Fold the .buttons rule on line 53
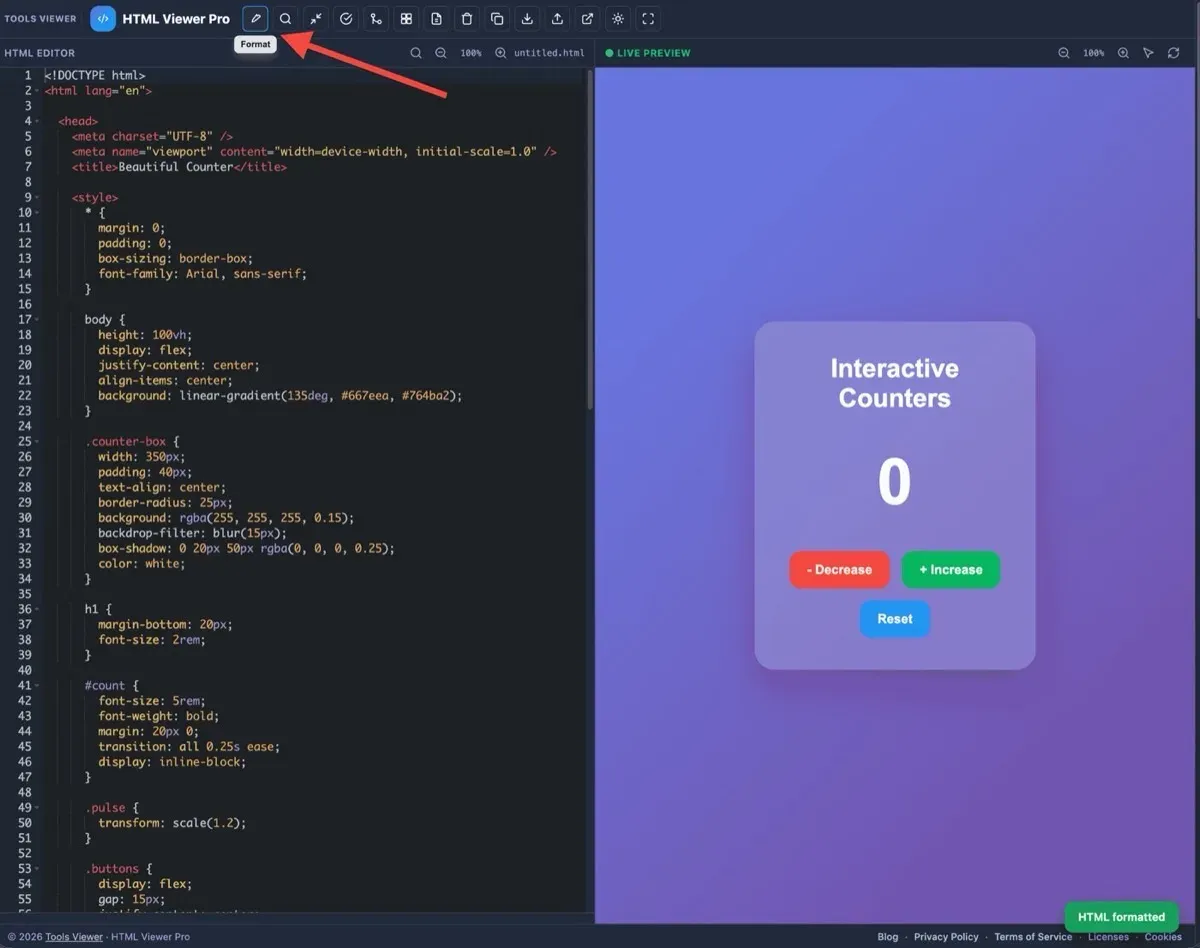Screen dimensions: 1200x948 (x=38, y=868)
